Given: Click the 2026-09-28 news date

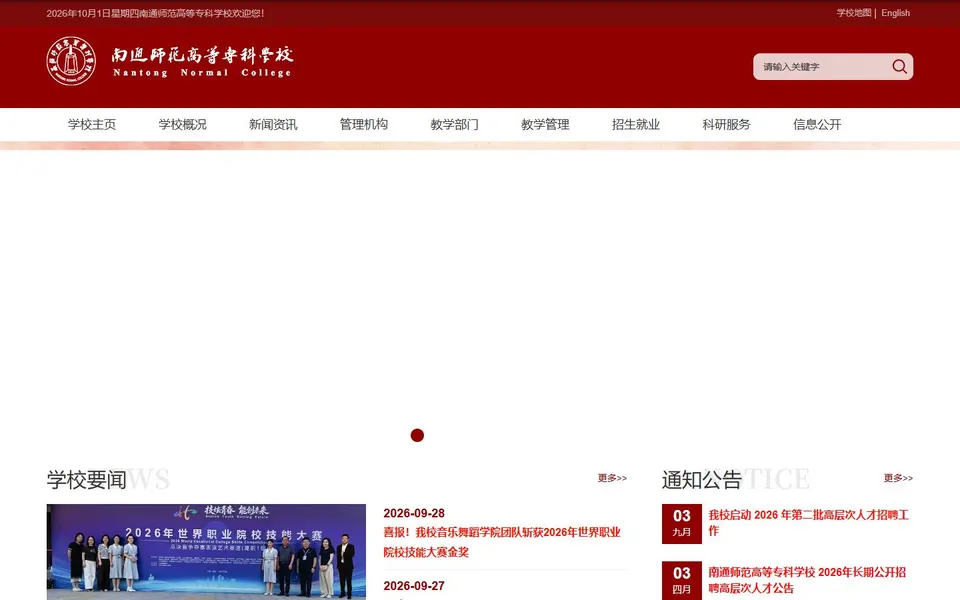Looking at the screenshot, I should click(x=414, y=513).
